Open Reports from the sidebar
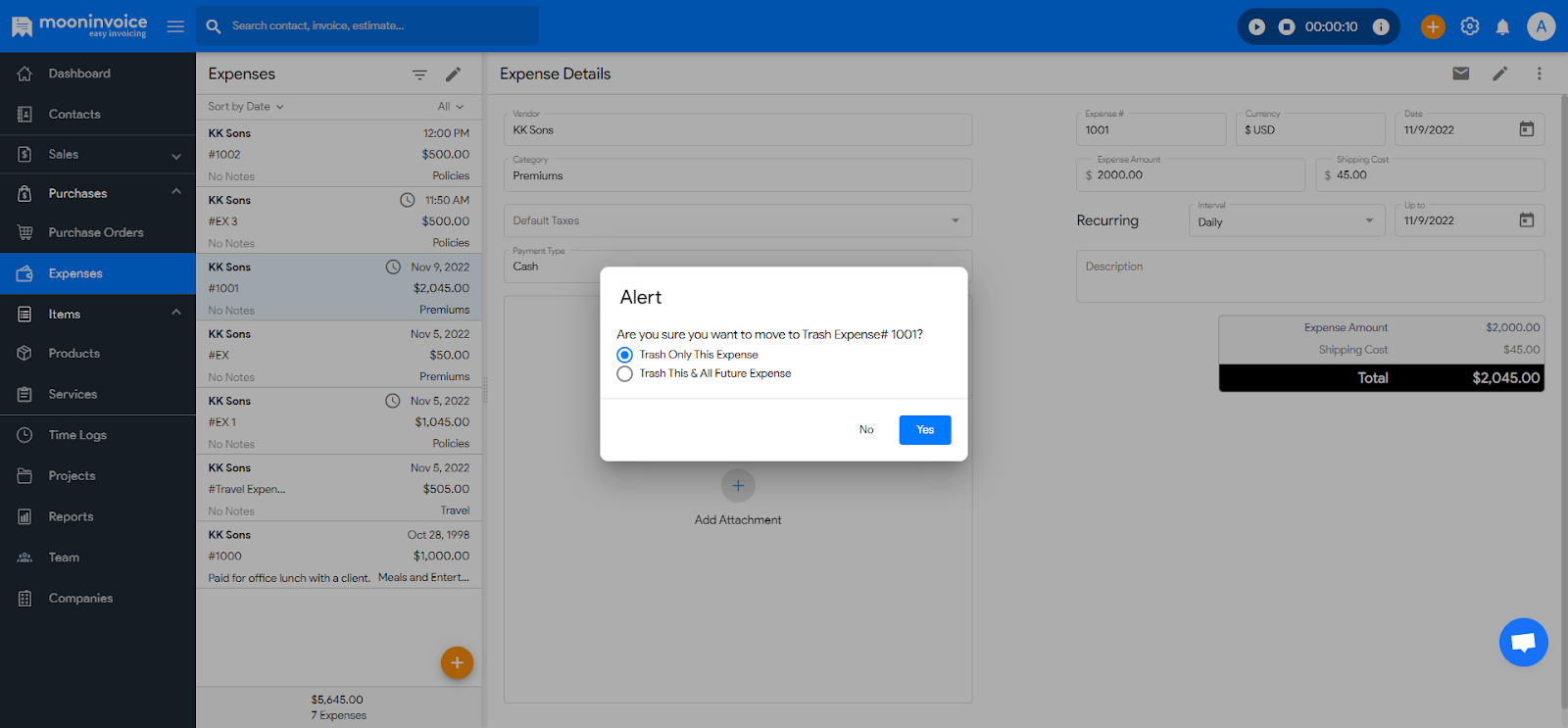The height and width of the screenshot is (728, 1568). click(71, 516)
